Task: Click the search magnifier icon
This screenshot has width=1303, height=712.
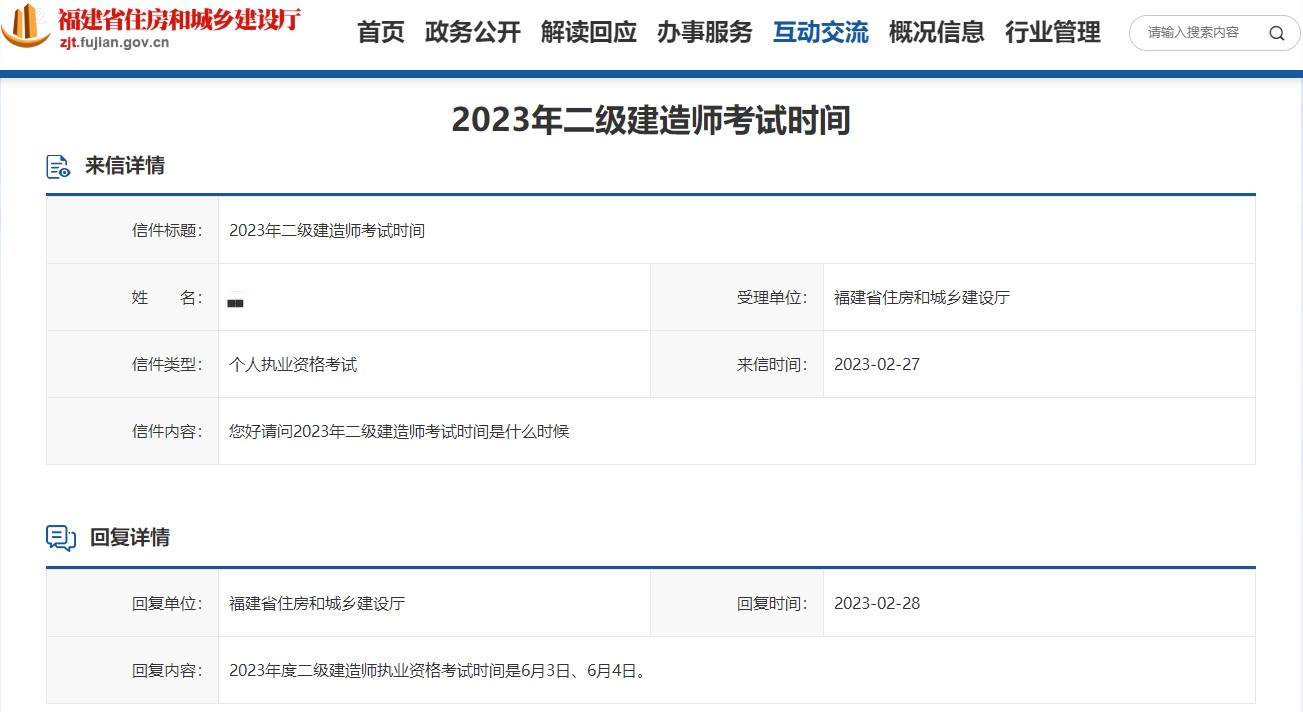Action: [1276, 33]
